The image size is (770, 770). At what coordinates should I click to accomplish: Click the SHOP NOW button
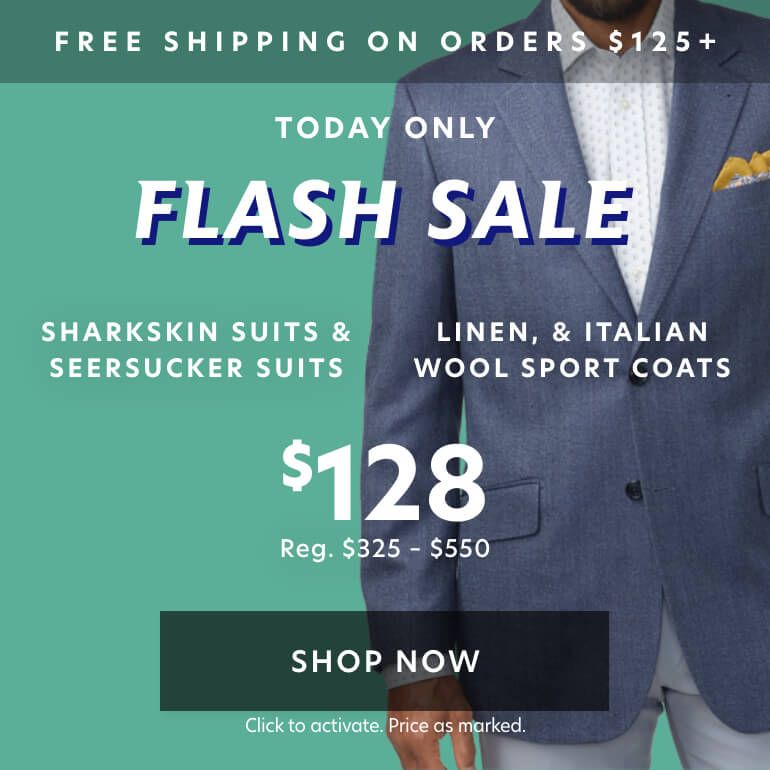pyautogui.click(x=385, y=660)
